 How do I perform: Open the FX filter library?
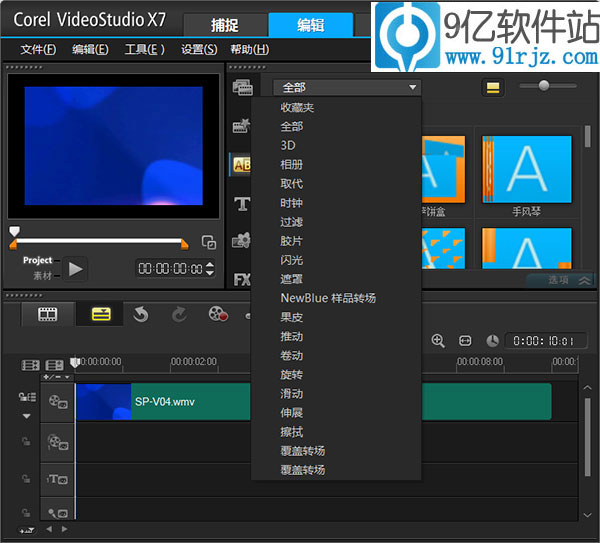pos(241,279)
